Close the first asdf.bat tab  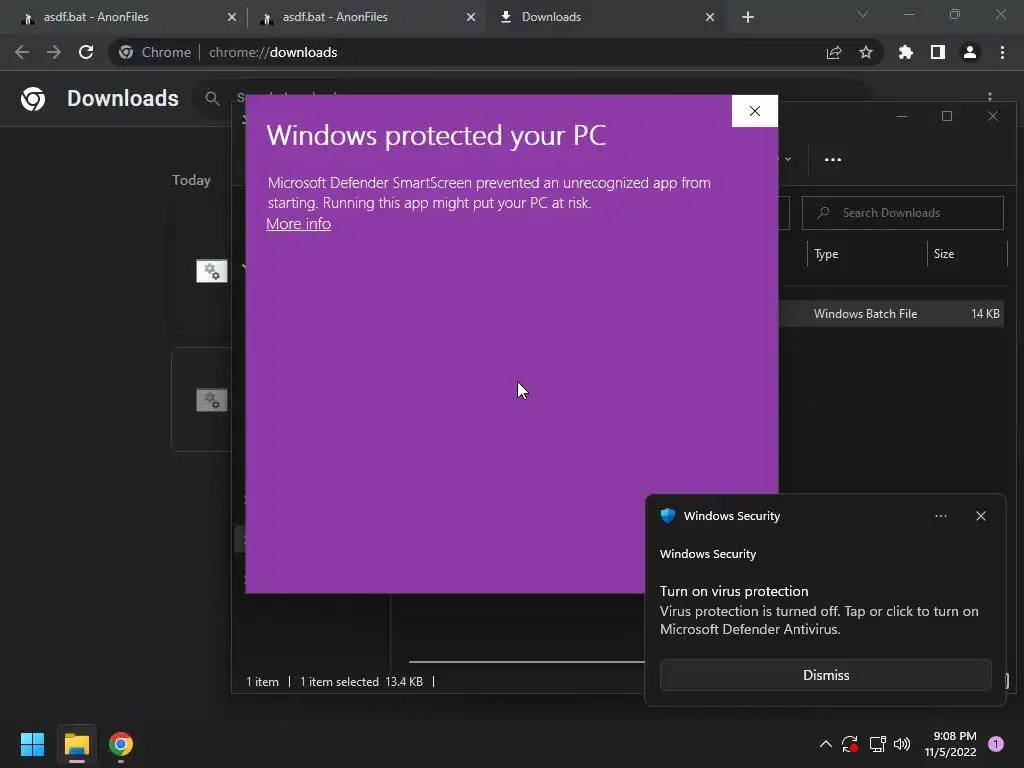pos(232,17)
